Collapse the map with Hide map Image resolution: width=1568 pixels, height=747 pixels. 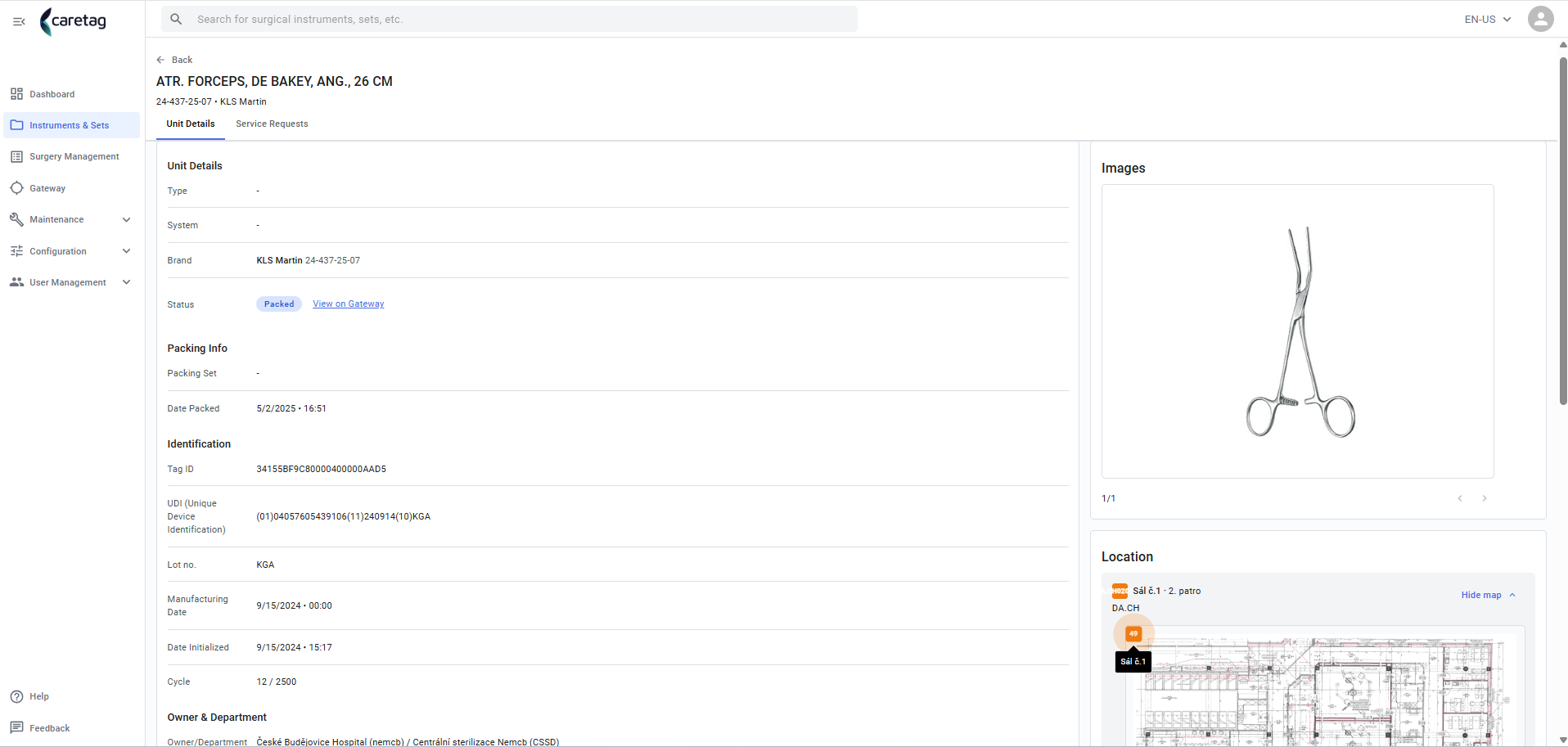click(x=1488, y=595)
